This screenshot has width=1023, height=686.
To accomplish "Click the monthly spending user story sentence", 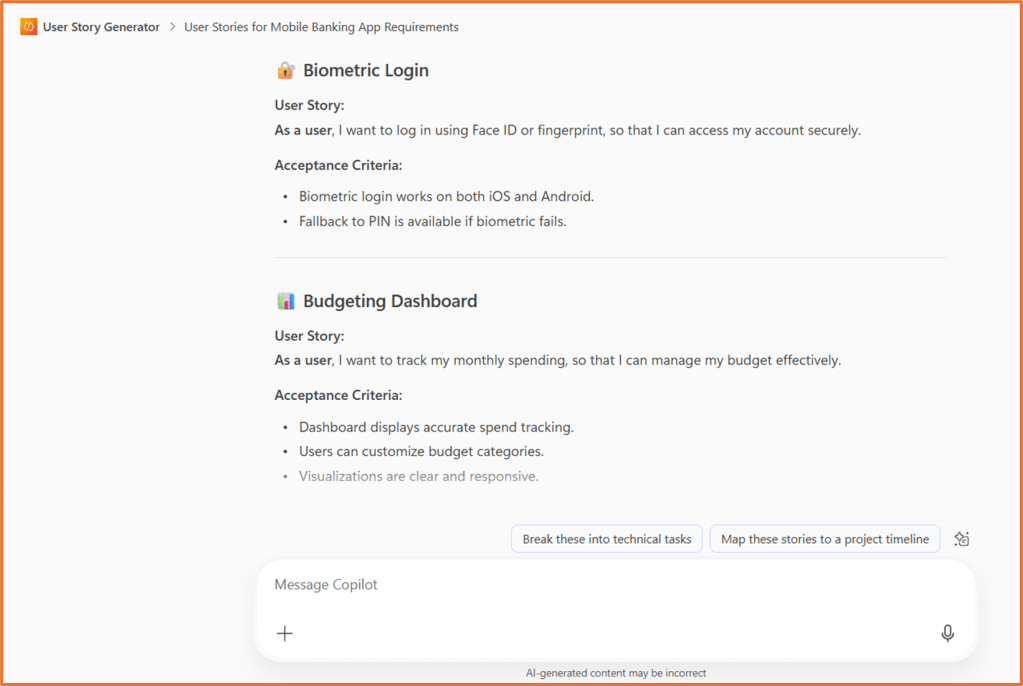I will pyautogui.click(x=558, y=360).
